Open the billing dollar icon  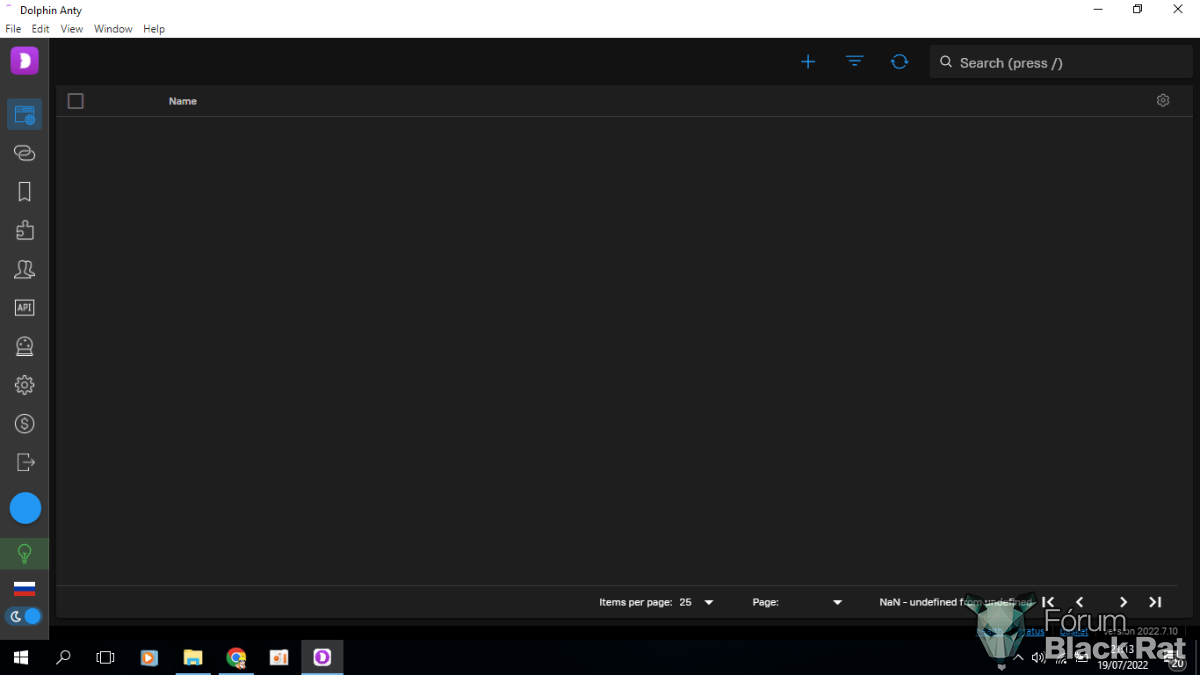point(25,424)
